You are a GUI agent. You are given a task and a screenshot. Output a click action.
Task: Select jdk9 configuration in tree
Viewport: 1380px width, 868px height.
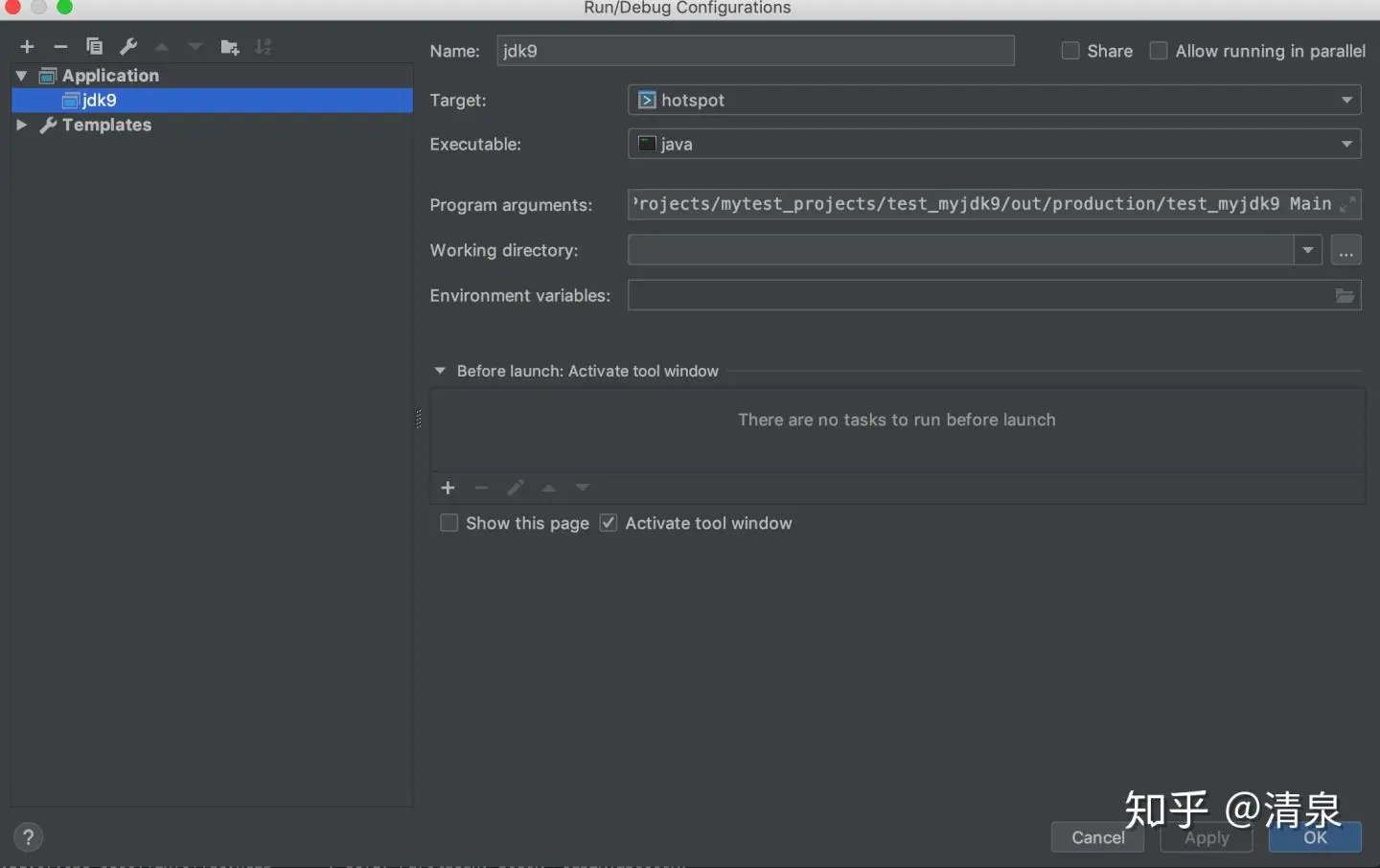pos(212,100)
